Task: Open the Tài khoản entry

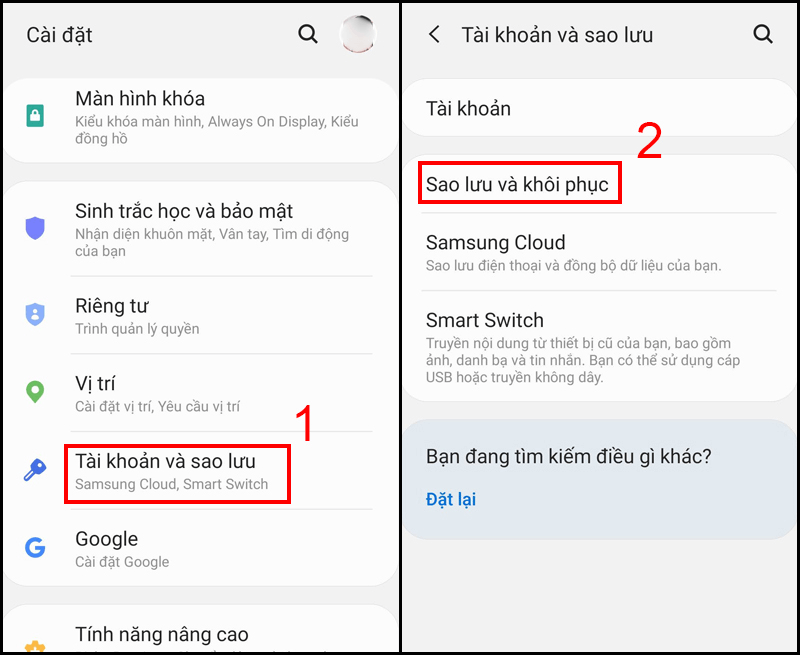Action: click(x=598, y=108)
